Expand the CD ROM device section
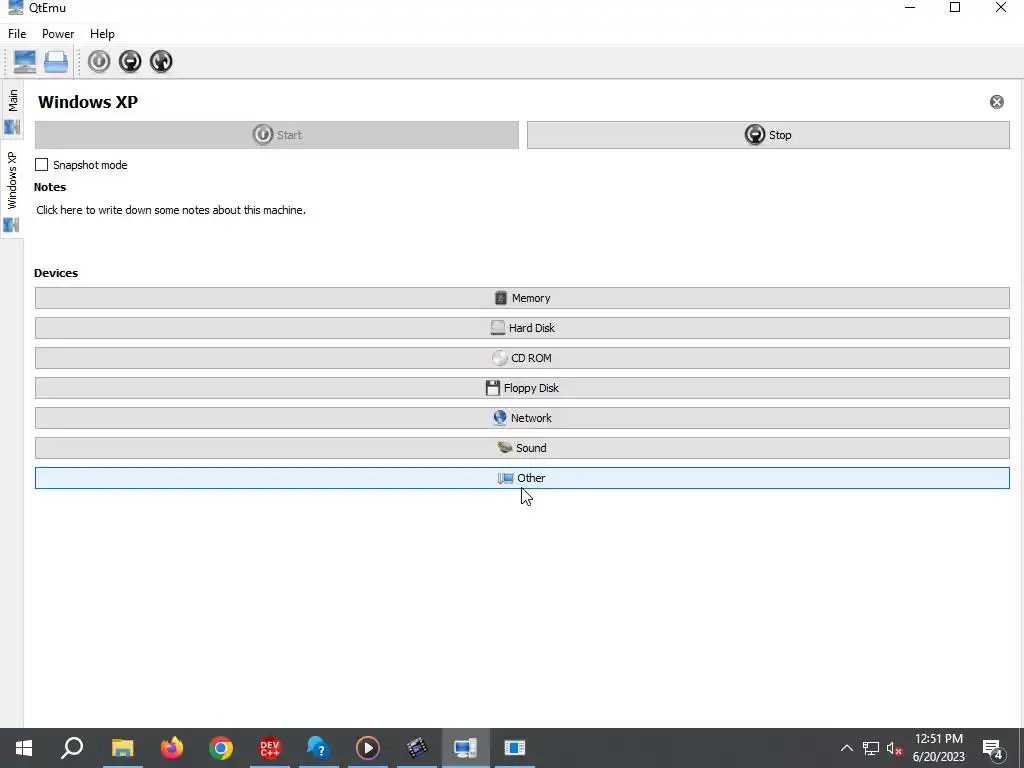Viewport: 1024px width, 768px height. pos(522,359)
